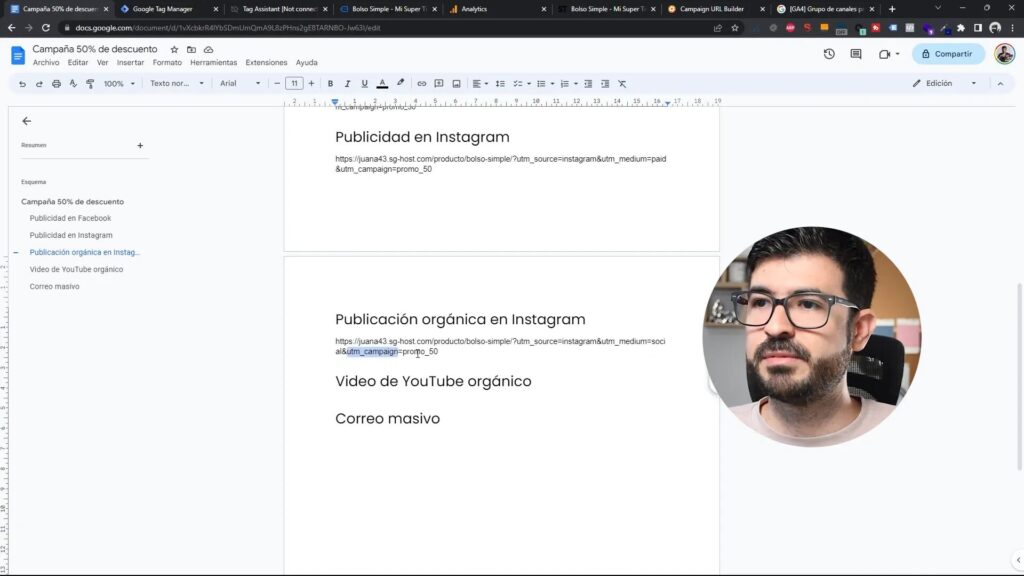
Task: Switch to the Analytics browser tab
Action: (x=496, y=9)
